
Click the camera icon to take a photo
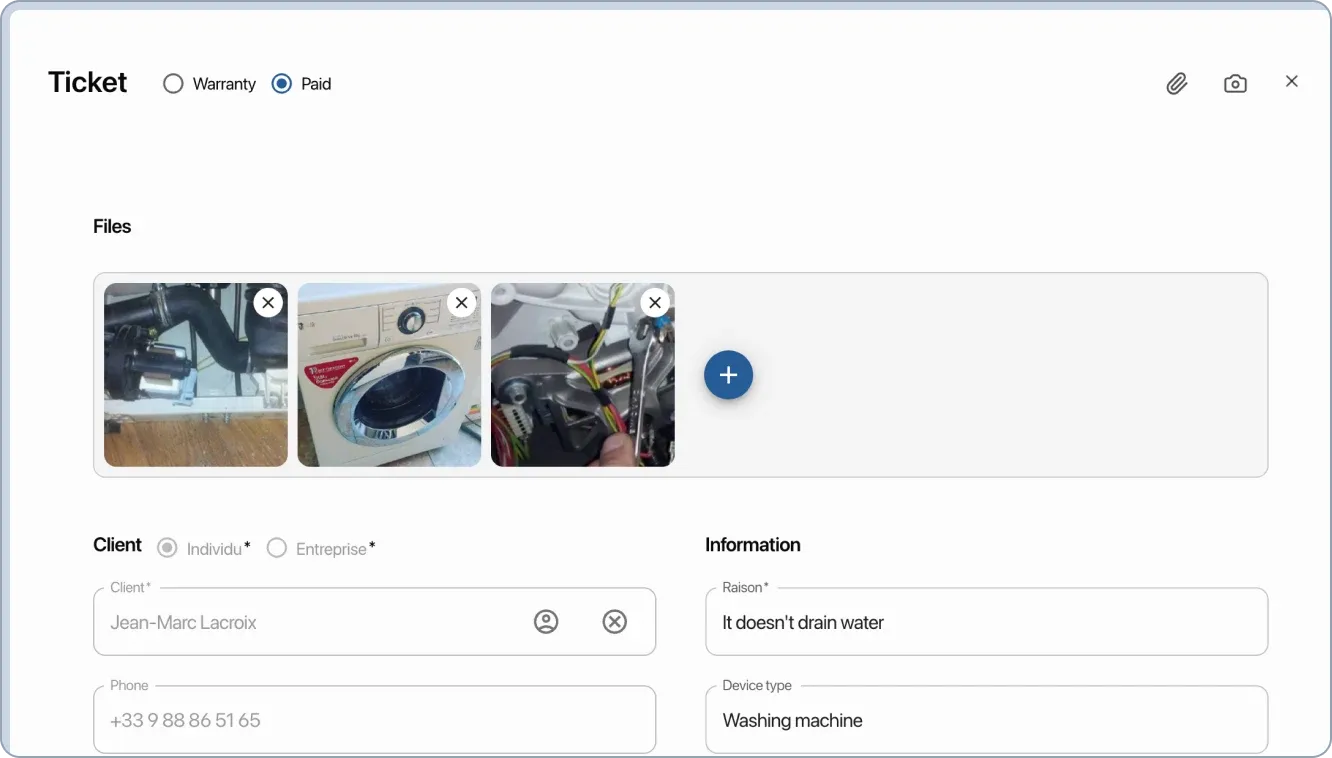coord(1235,83)
